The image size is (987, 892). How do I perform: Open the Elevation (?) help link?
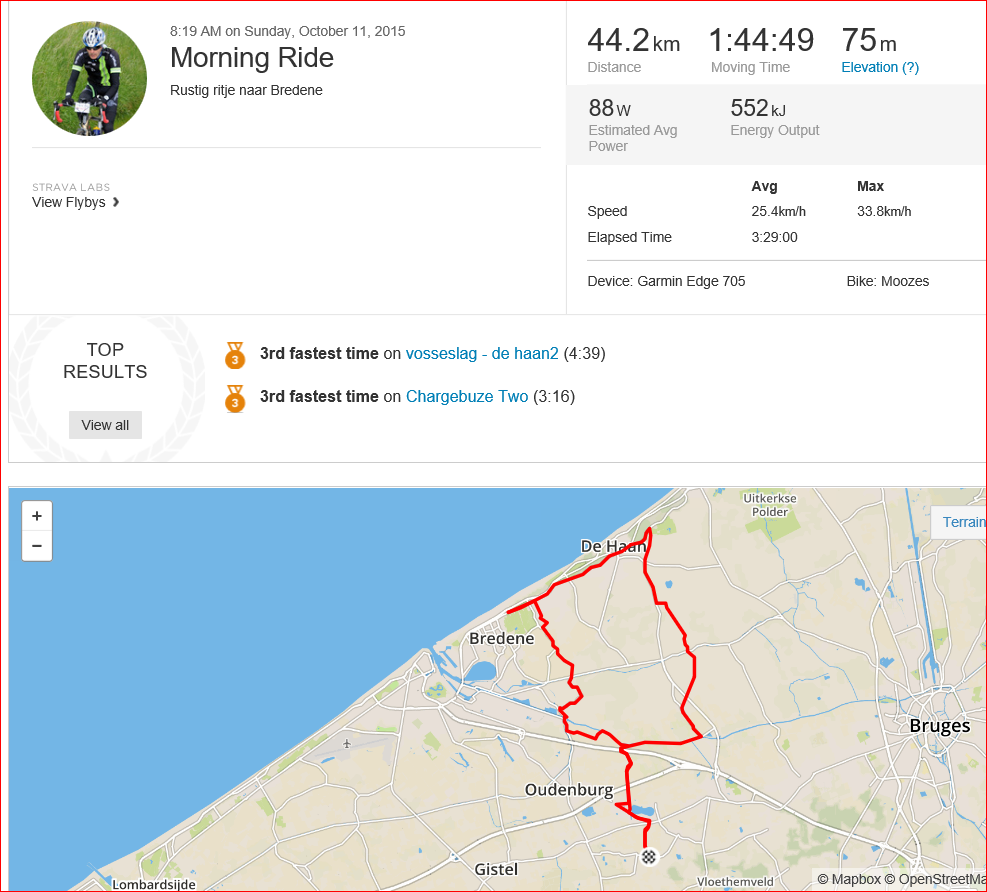point(880,67)
